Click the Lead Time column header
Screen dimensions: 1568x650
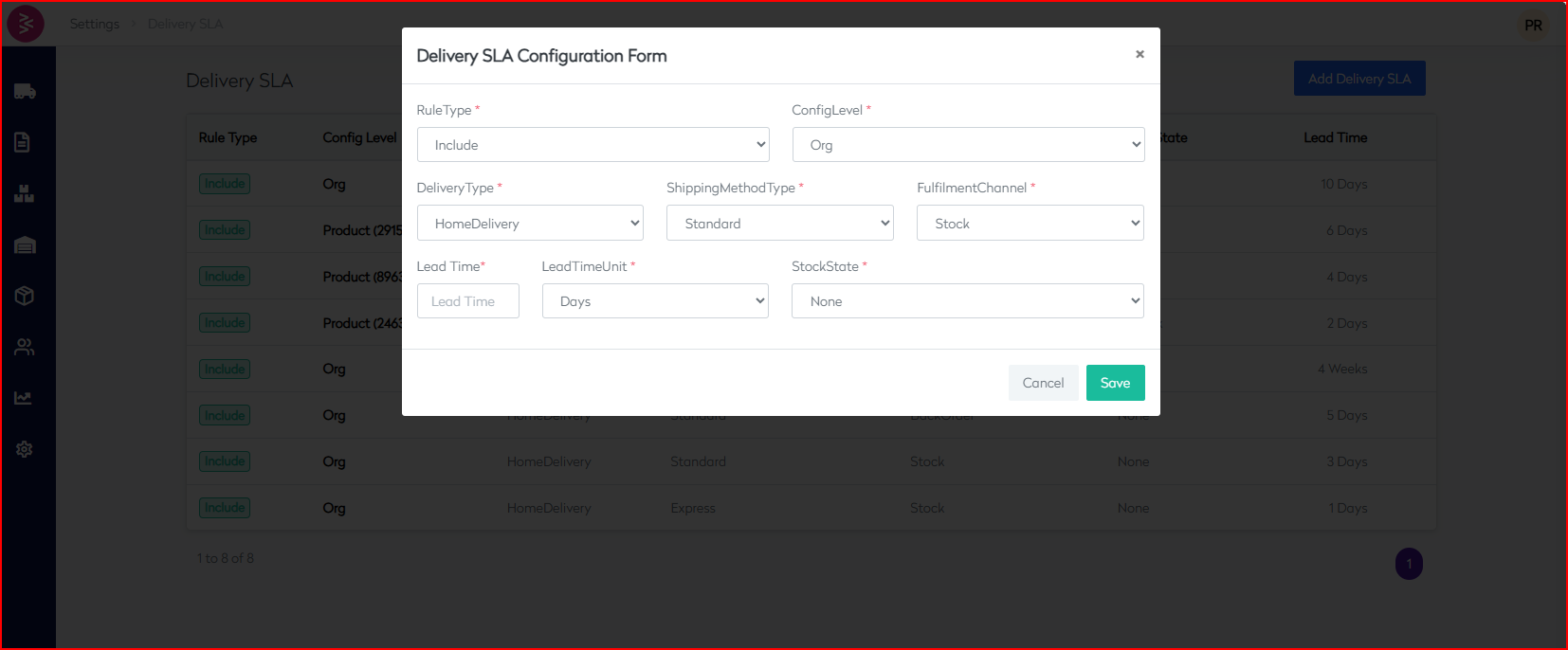pyautogui.click(x=1335, y=137)
